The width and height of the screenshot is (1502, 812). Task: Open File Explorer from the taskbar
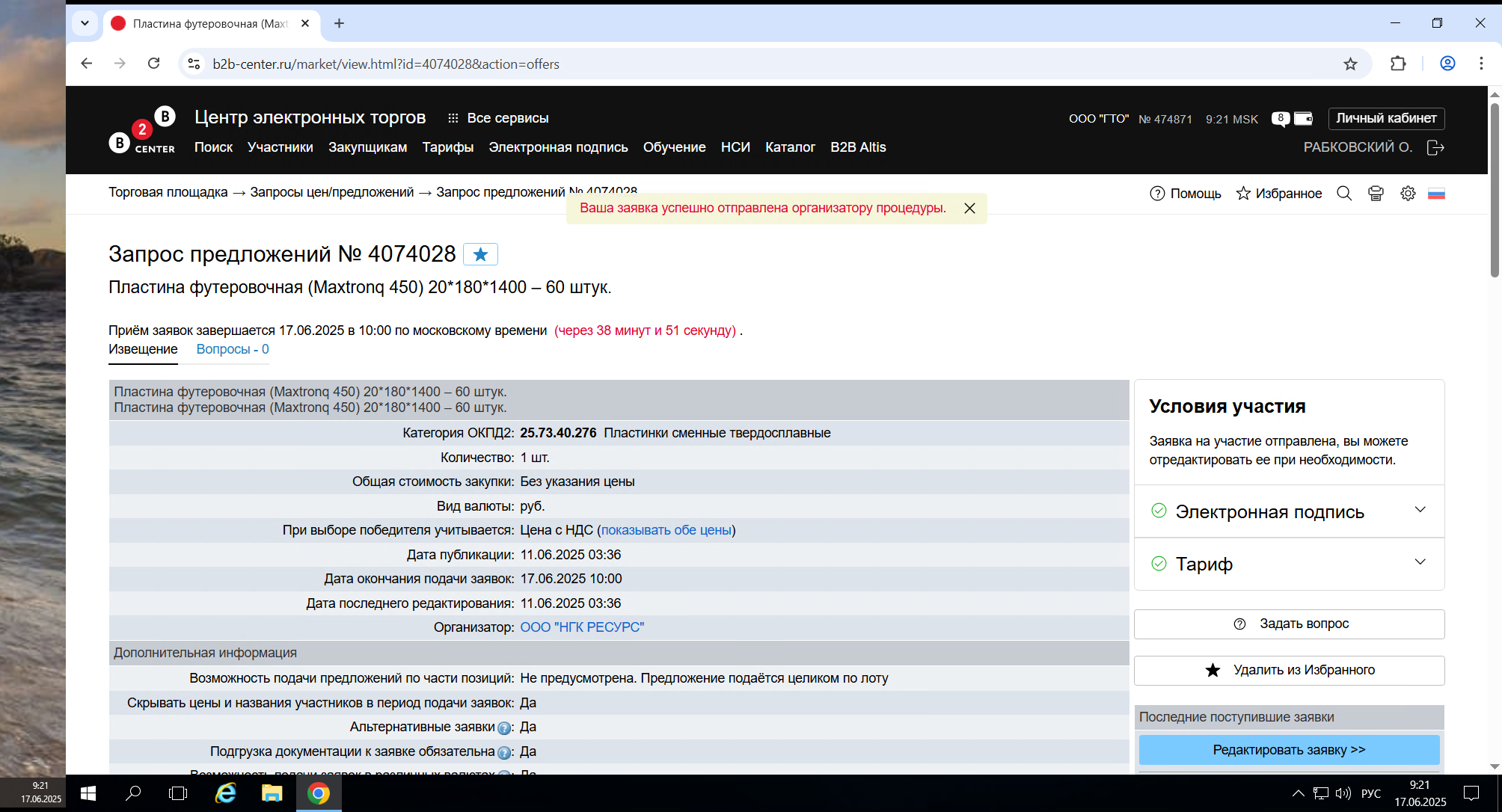272,793
